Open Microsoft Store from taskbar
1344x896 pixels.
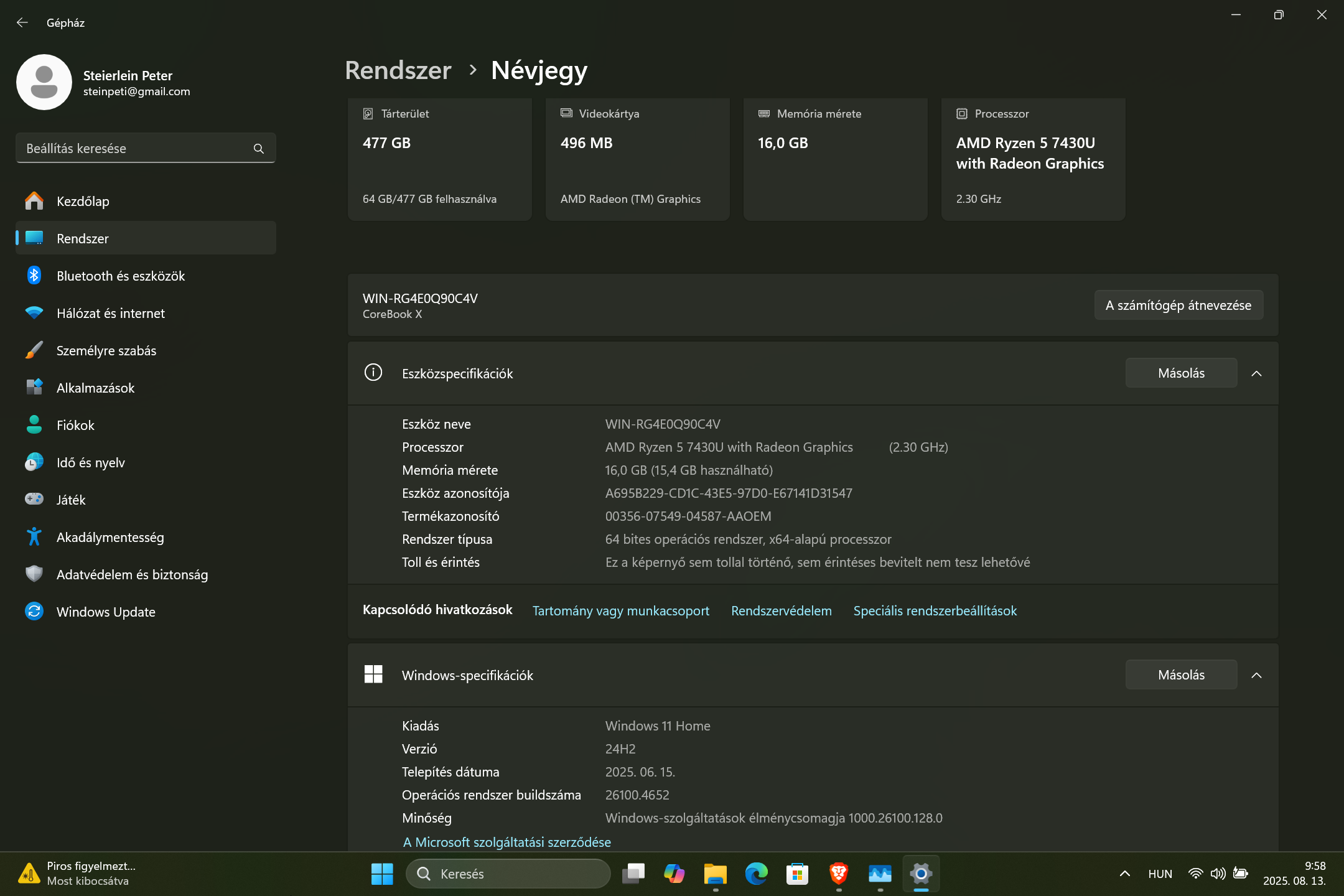pos(797,874)
